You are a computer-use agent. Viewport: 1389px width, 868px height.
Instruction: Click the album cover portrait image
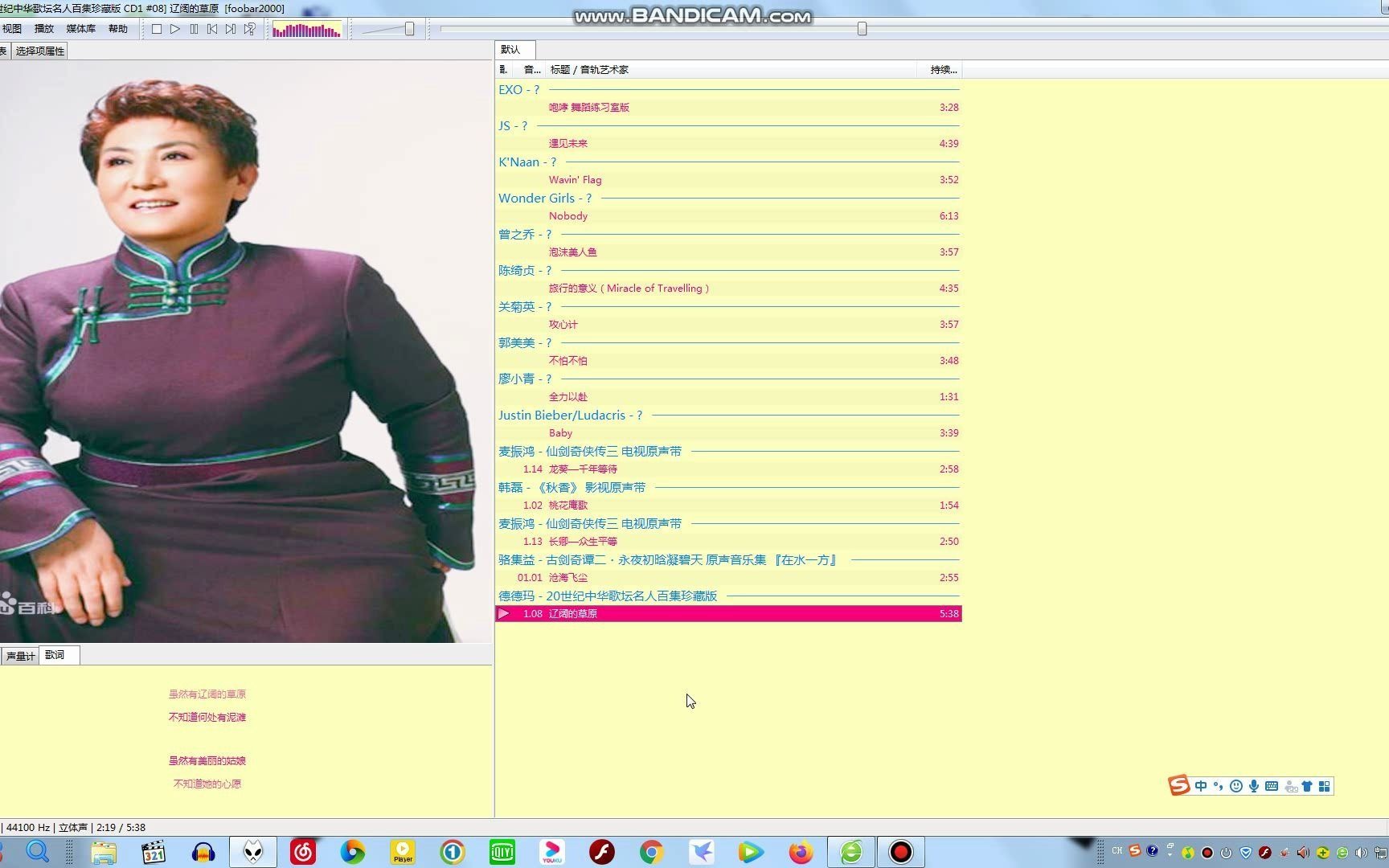246,351
